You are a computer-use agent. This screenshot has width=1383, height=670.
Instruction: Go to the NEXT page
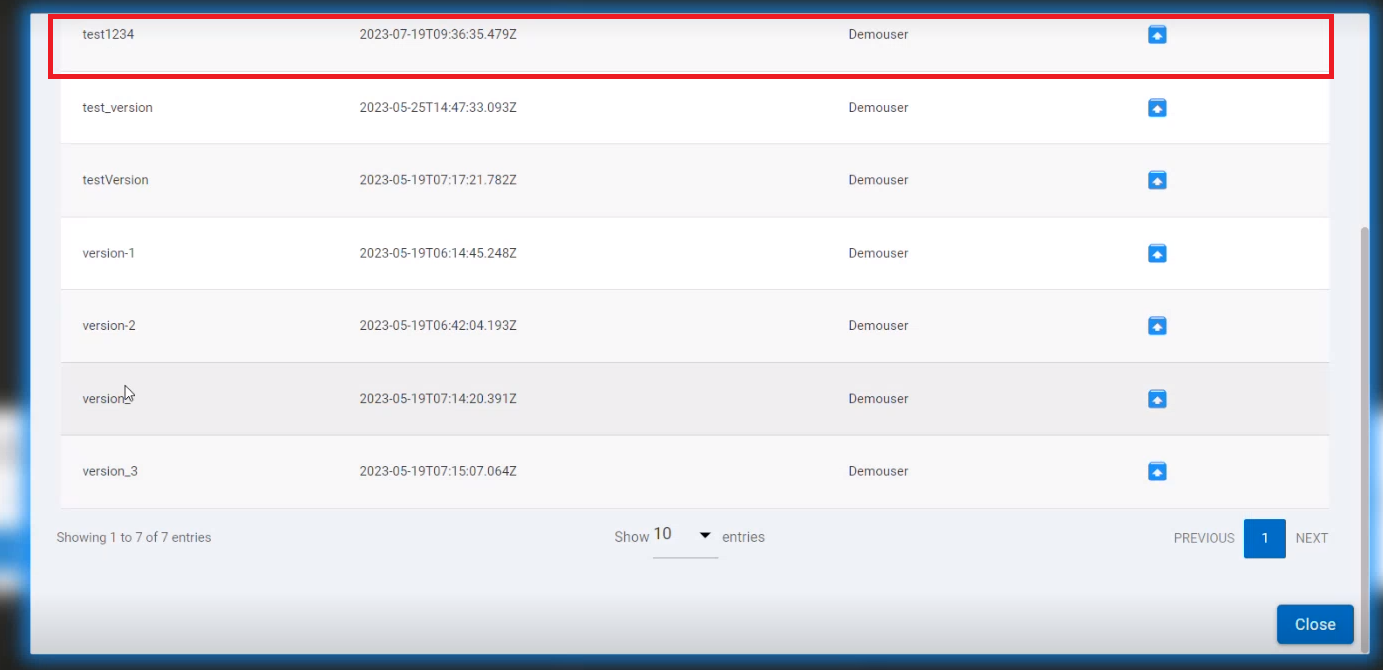[x=1312, y=538]
